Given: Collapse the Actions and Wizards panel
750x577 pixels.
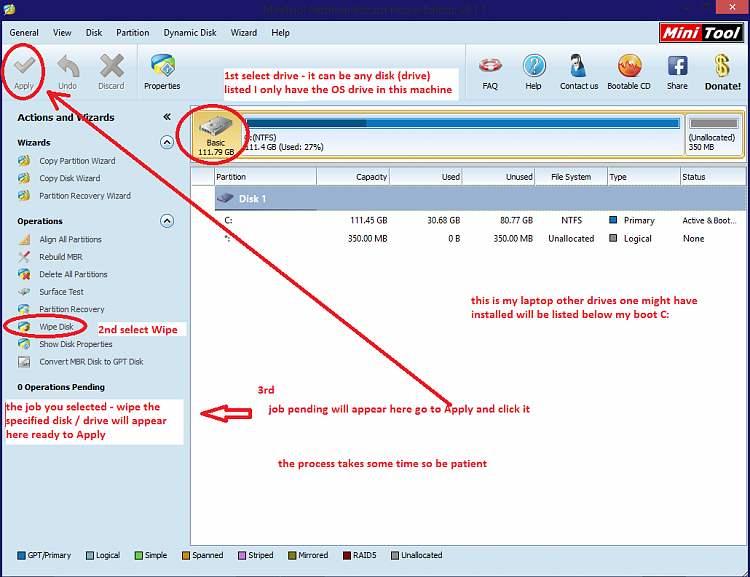Looking at the screenshot, I should tap(167, 117).
